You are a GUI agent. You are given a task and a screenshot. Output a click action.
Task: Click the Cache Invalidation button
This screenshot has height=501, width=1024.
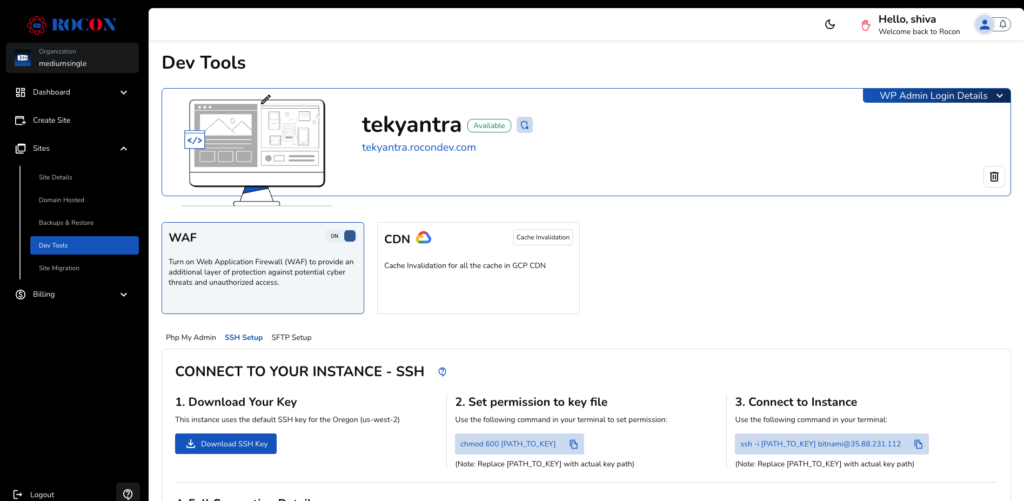pyautogui.click(x=543, y=237)
